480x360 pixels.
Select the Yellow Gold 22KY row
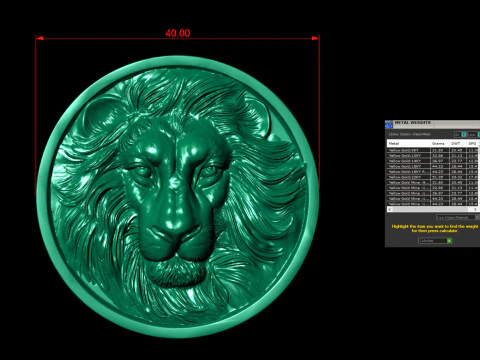point(433,177)
